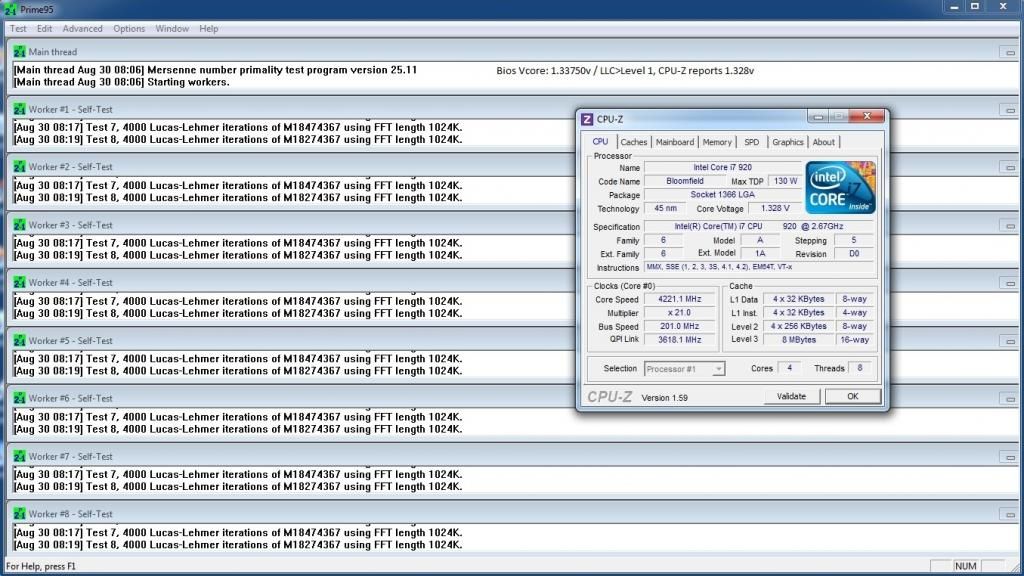Click the Worker #1 Self-Test window icon

coord(19,109)
